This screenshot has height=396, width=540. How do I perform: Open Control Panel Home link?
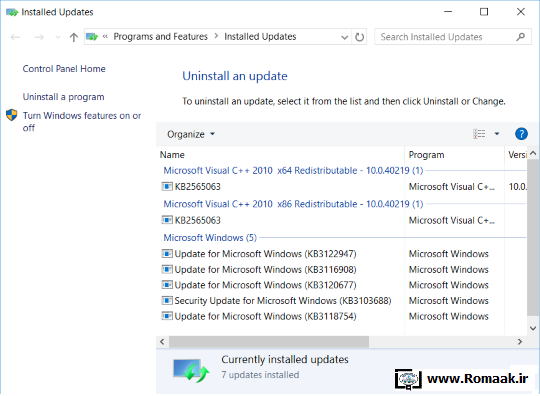pyautogui.click(x=64, y=69)
